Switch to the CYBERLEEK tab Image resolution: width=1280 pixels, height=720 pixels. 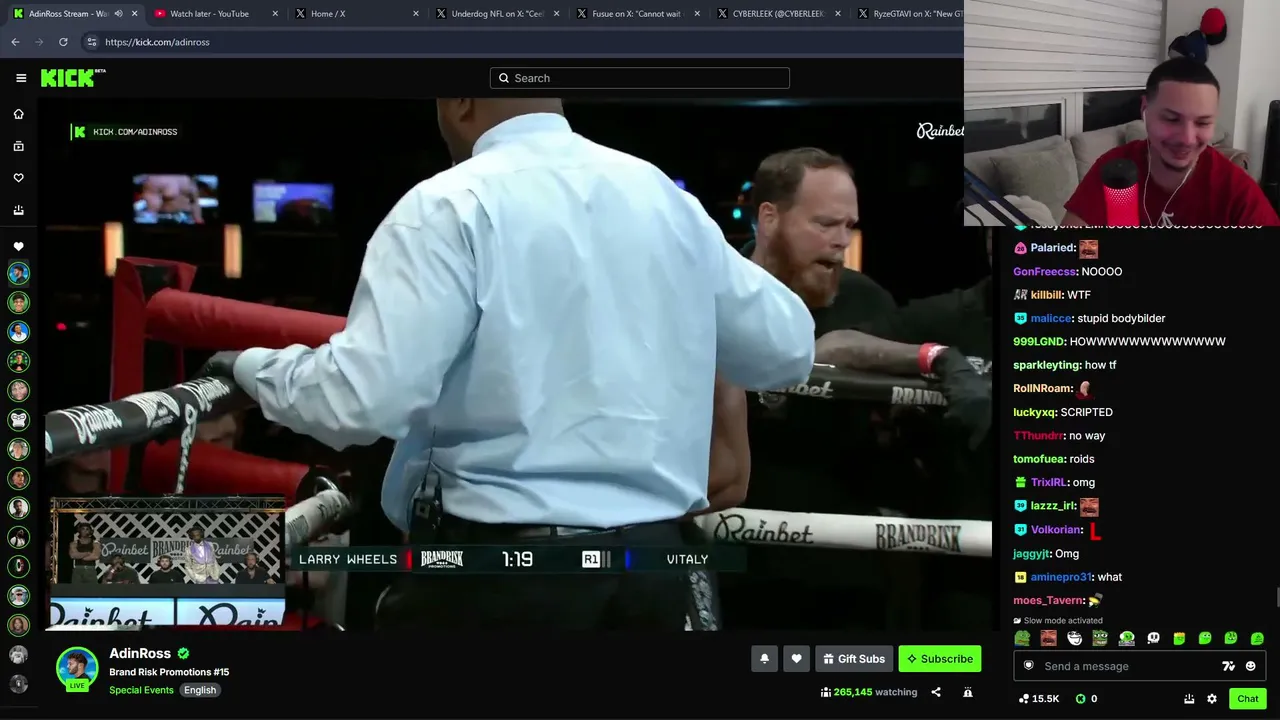[x=778, y=14]
